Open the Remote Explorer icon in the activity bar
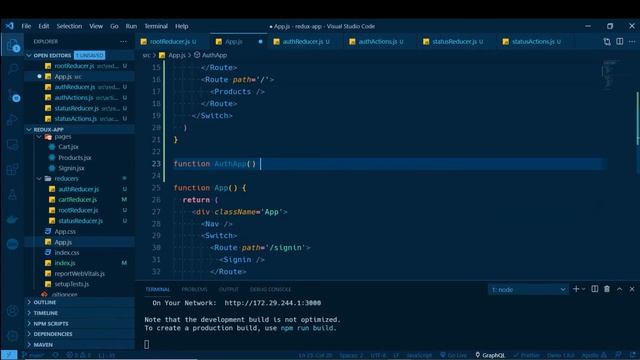The width and height of the screenshot is (640, 360). click(13, 144)
